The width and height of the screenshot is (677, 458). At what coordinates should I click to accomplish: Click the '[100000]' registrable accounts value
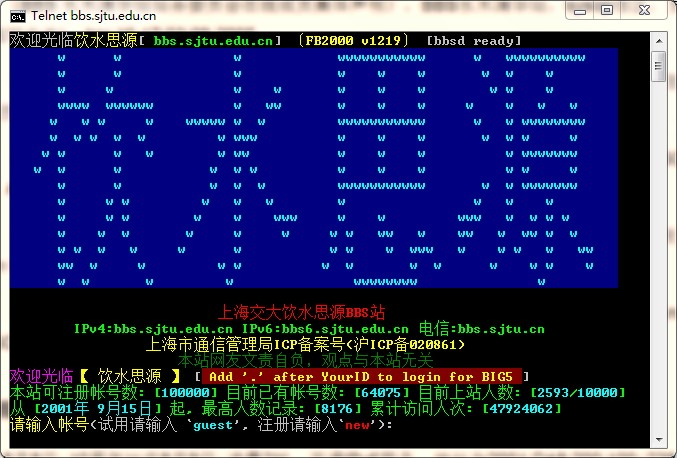(186, 392)
